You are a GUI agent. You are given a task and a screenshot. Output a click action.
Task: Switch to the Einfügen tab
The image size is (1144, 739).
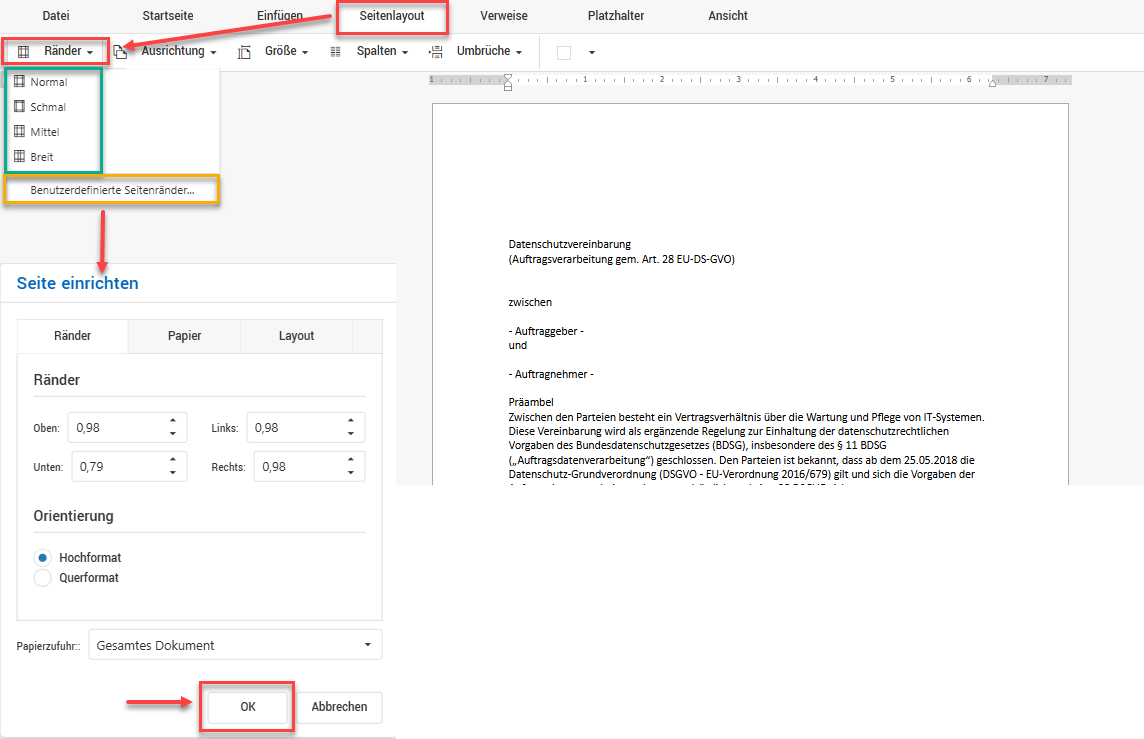pos(279,15)
